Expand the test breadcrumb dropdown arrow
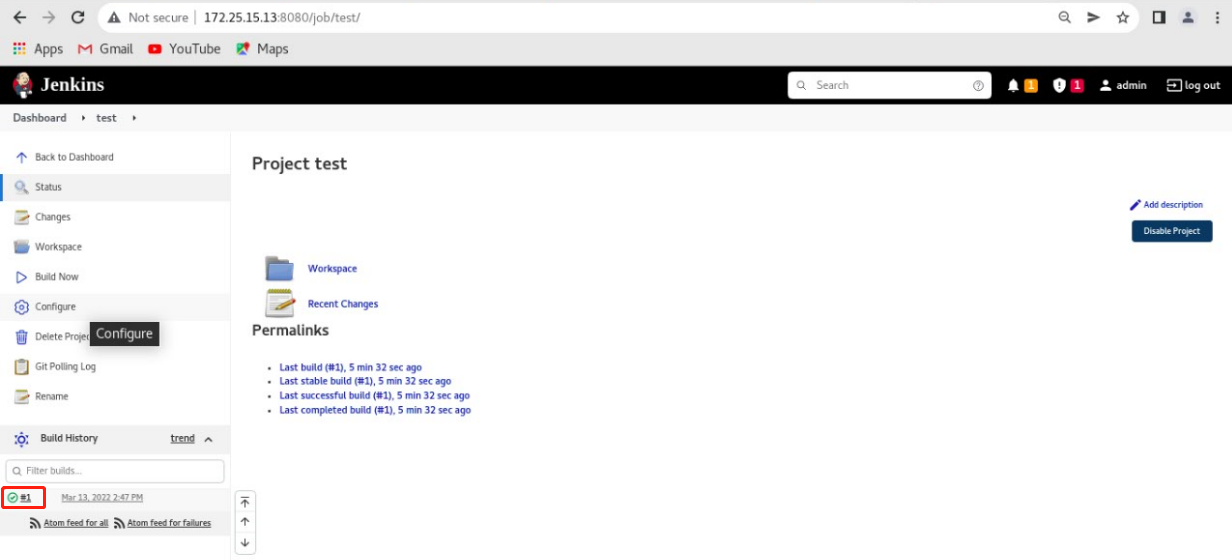1232x560 pixels. [x=133, y=118]
